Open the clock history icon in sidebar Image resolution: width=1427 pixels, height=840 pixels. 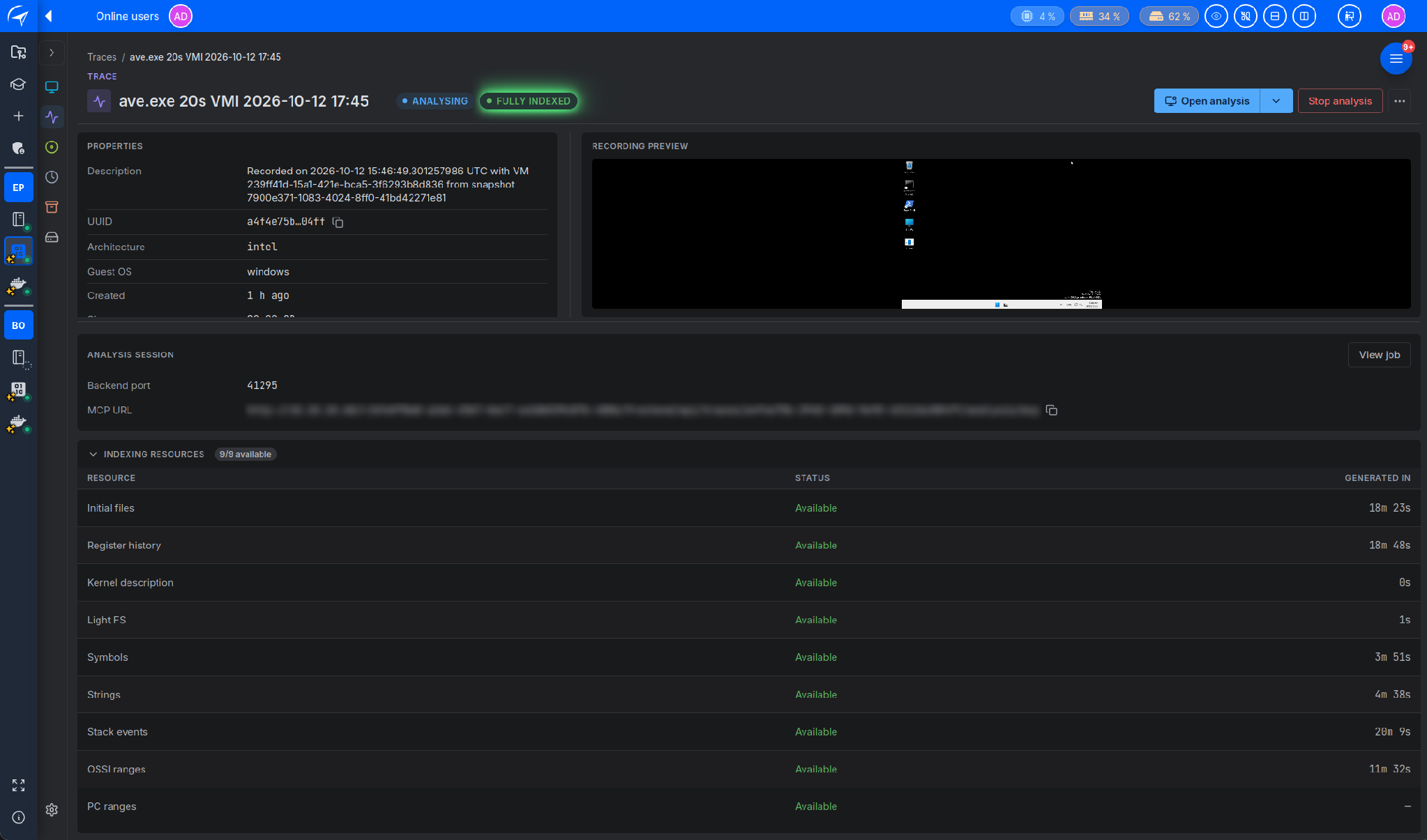52,177
